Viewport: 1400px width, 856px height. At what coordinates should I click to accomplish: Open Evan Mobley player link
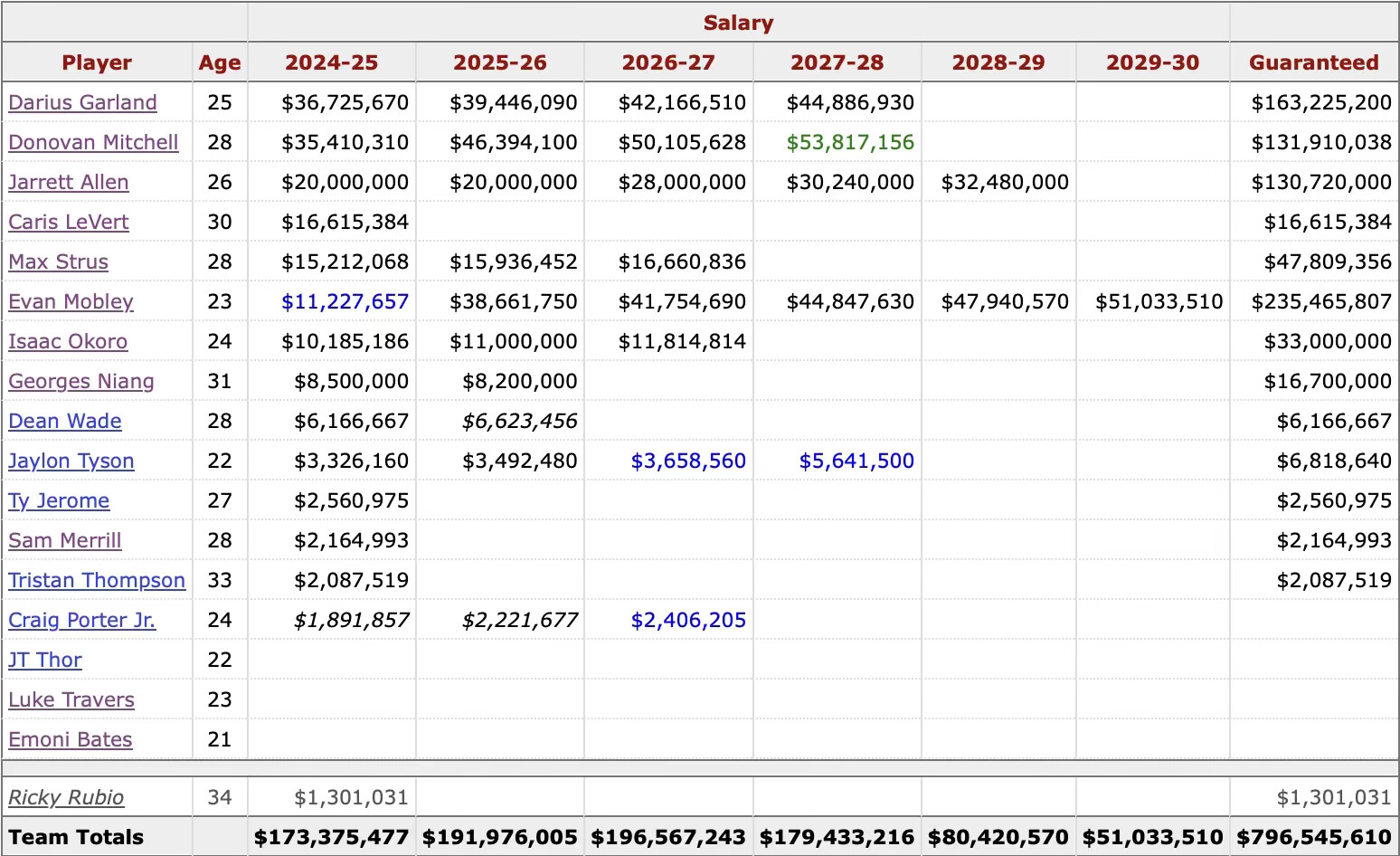point(71,301)
